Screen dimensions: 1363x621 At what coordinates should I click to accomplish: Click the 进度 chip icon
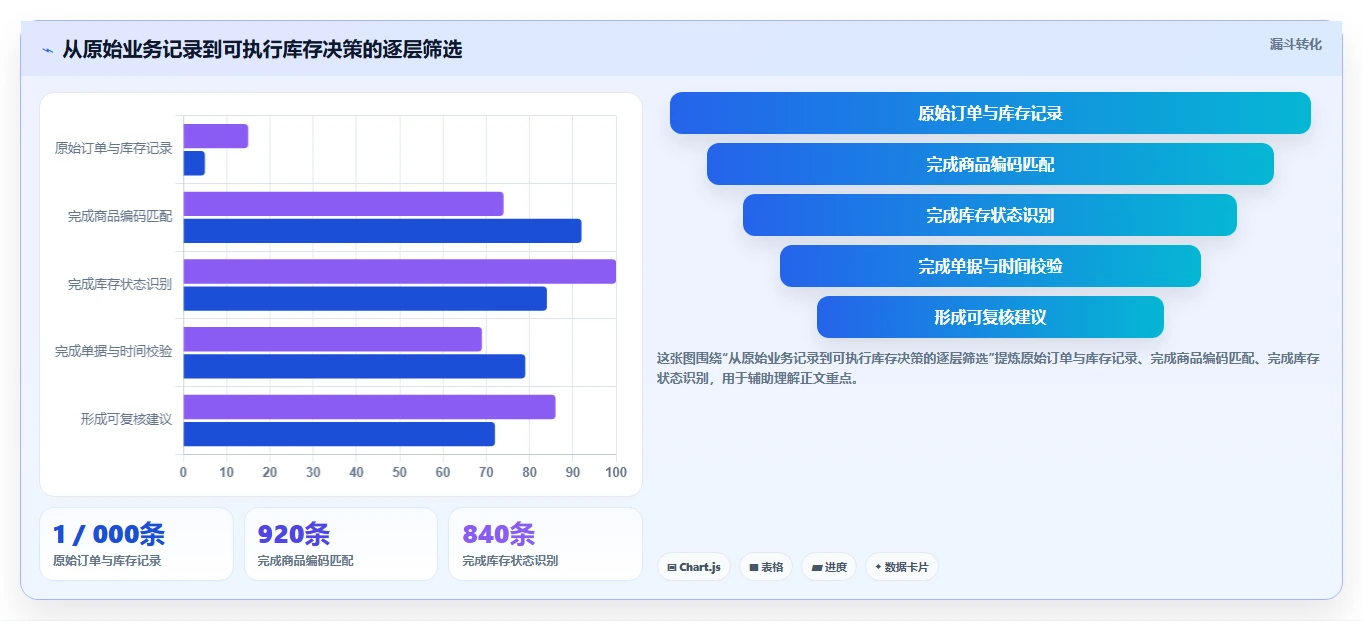coord(817,567)
